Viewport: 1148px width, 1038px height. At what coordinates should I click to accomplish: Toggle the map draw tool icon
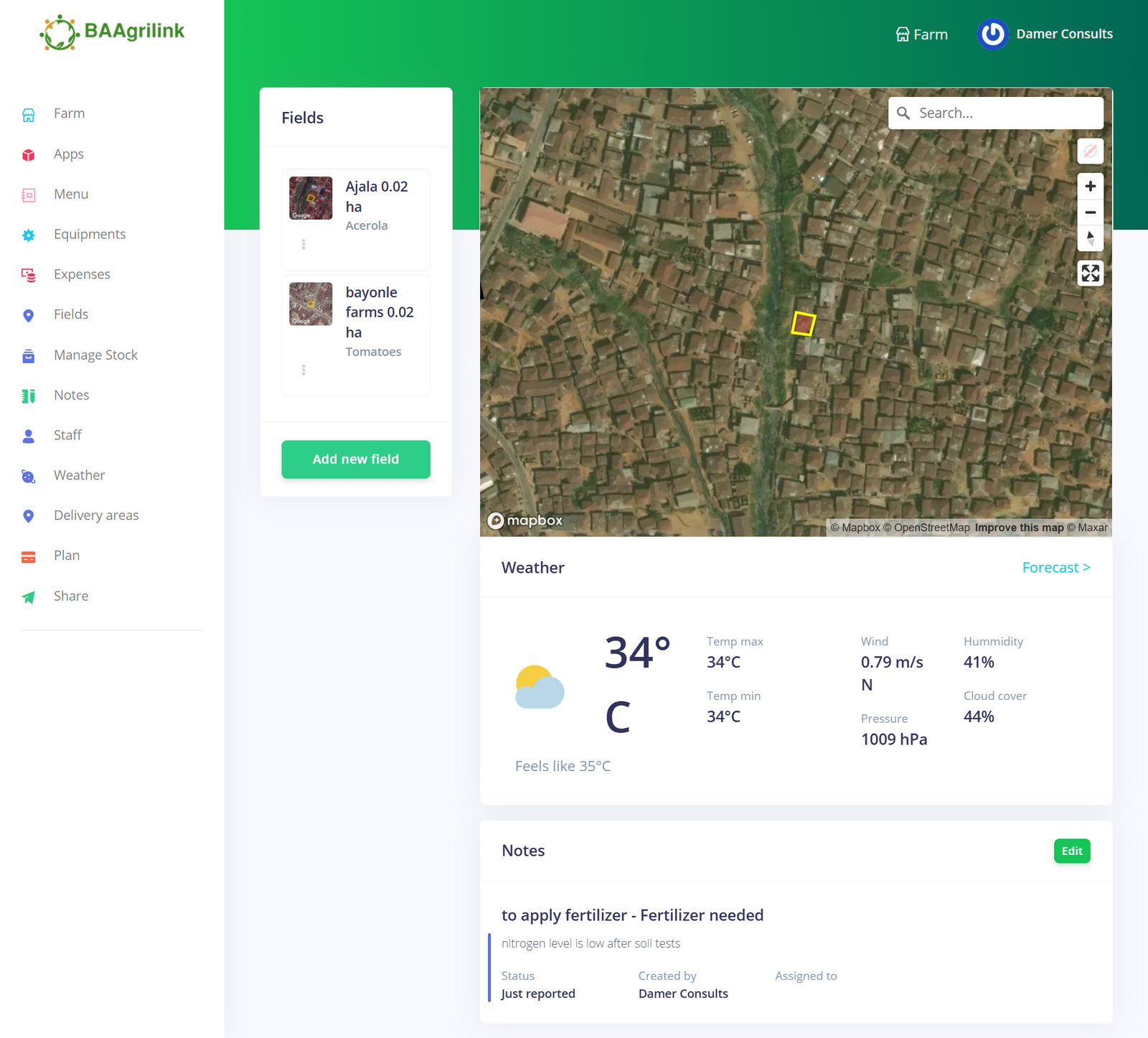click(1090, 151)
